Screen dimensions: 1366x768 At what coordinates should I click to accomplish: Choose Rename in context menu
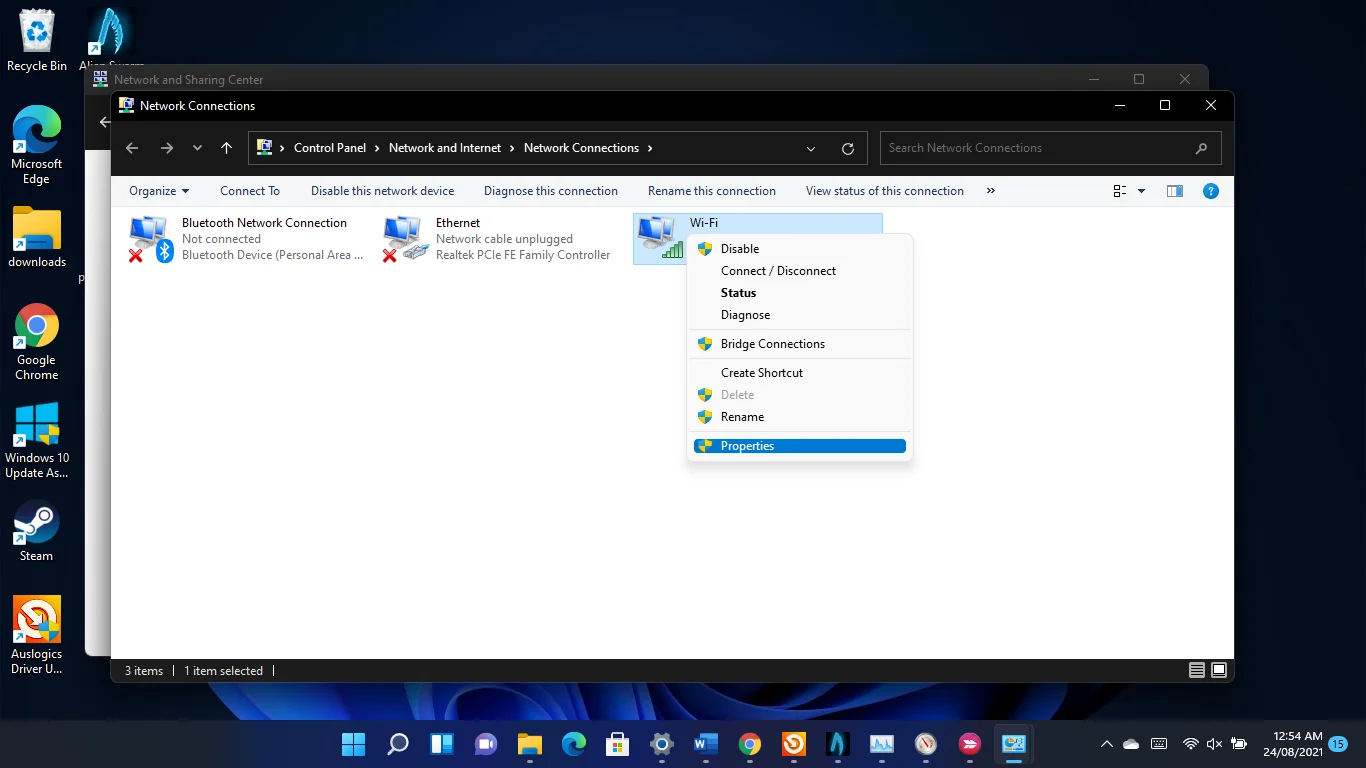pos(800,417)
